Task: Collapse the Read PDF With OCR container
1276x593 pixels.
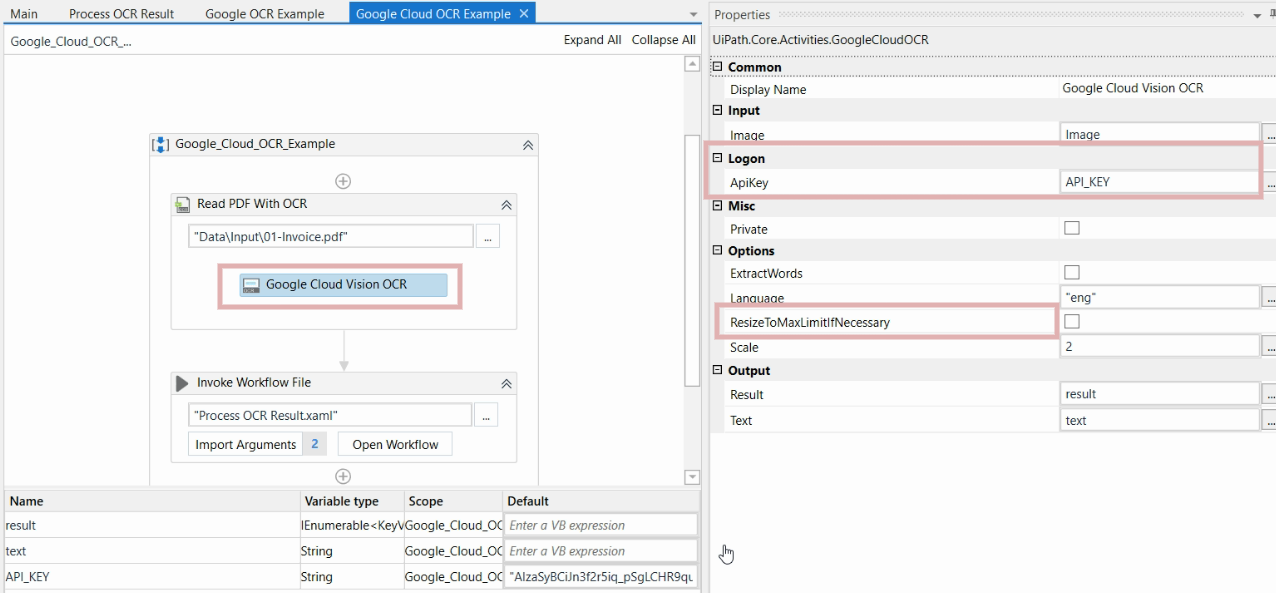Action: [x=506, y=203]
